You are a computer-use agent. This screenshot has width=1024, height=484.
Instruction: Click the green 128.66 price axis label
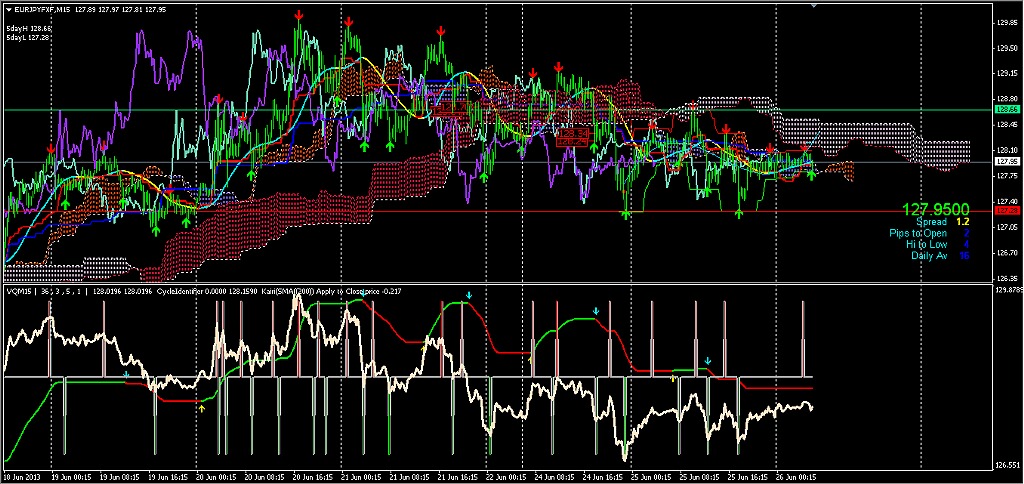[1006, 109]
